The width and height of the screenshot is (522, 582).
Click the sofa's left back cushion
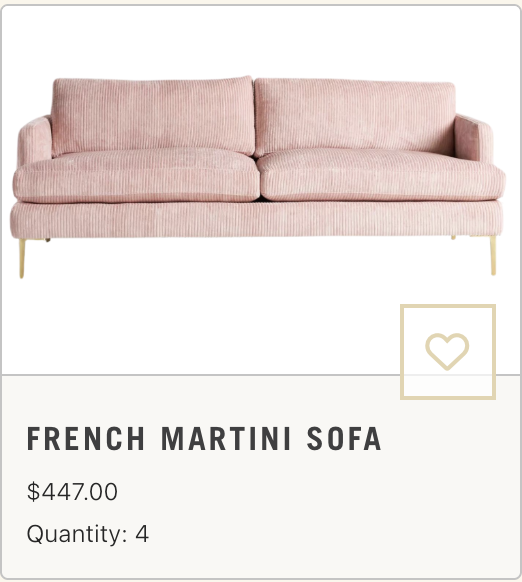pyautogui.click(x=153, y=116)
